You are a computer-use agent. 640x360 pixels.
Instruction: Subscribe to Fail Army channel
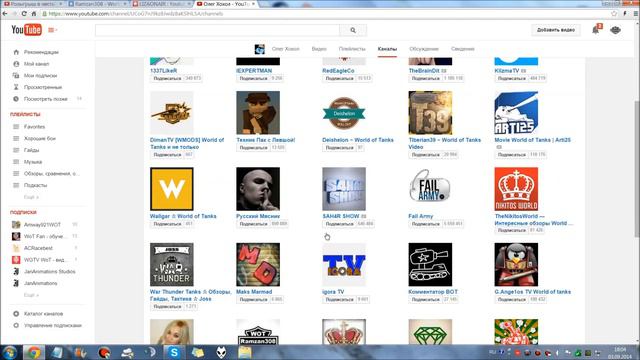[x=426, y=224]
